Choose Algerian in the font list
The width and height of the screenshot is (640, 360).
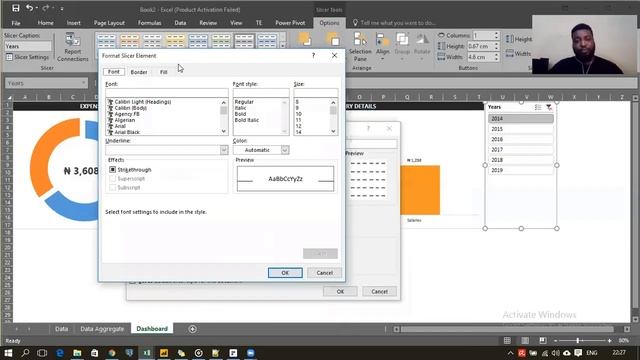pyautogui.click(x=125, y=120)
